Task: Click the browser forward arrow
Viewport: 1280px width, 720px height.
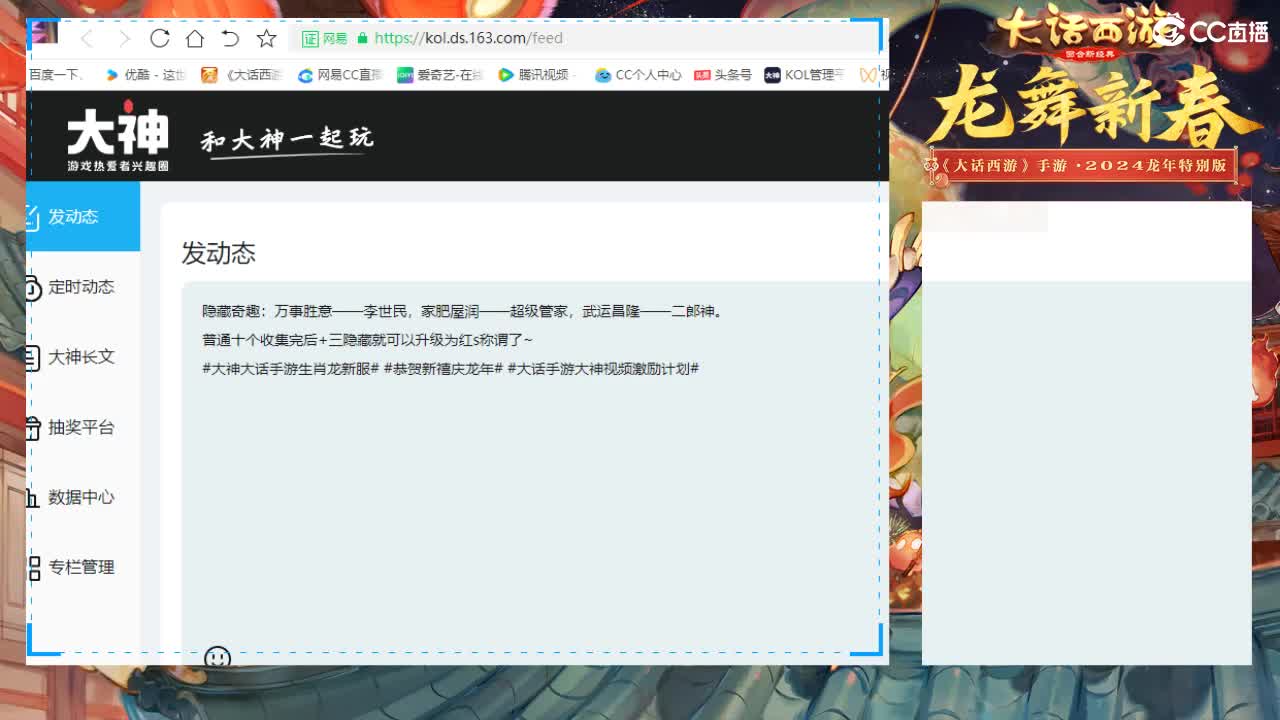Action: click(124, 38)
